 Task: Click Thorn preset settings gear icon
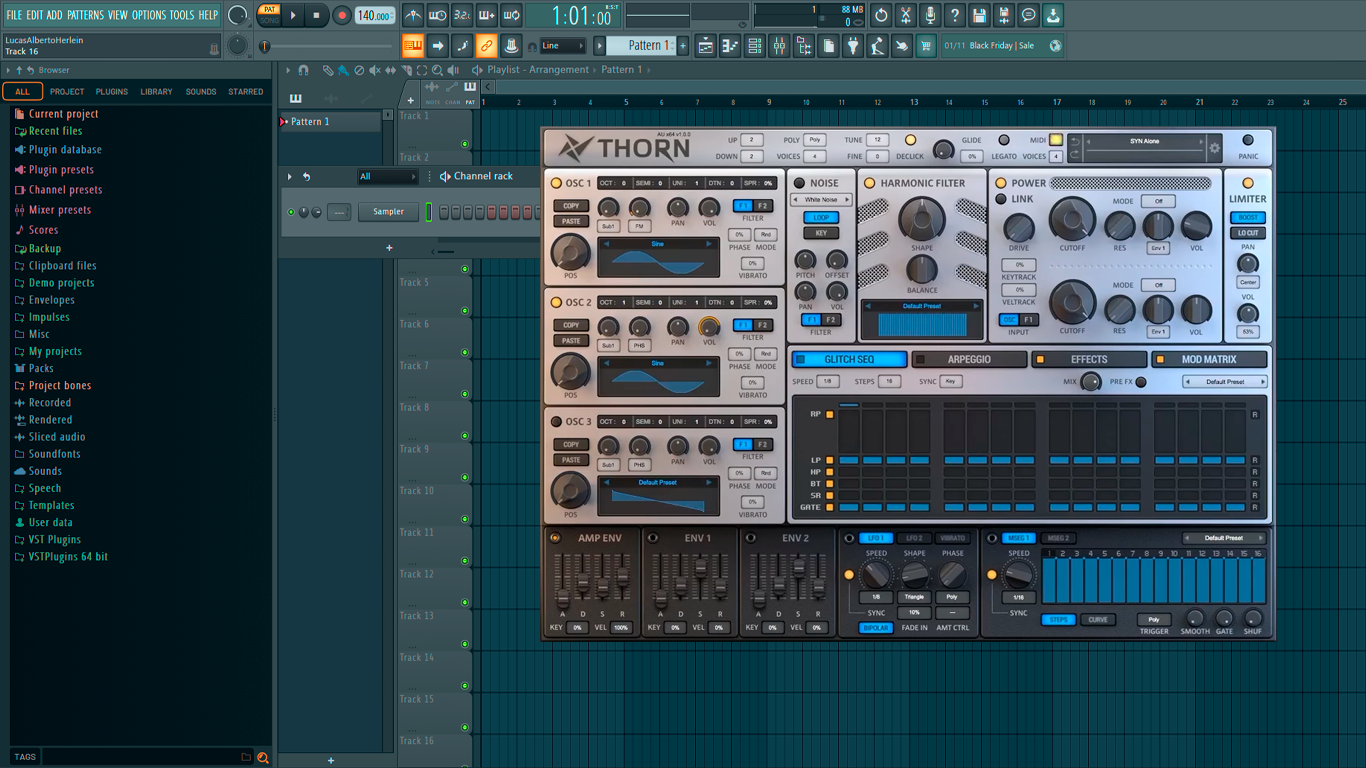(x=1215, y=149)
